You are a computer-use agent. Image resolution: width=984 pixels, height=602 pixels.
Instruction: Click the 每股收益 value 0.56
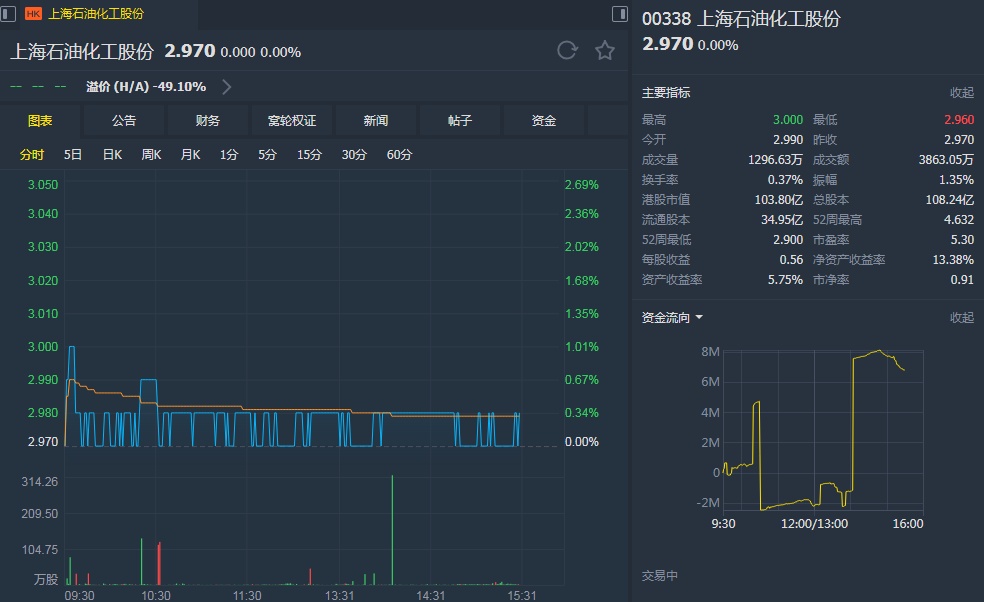pyautogui.click(x=791, y=260)
